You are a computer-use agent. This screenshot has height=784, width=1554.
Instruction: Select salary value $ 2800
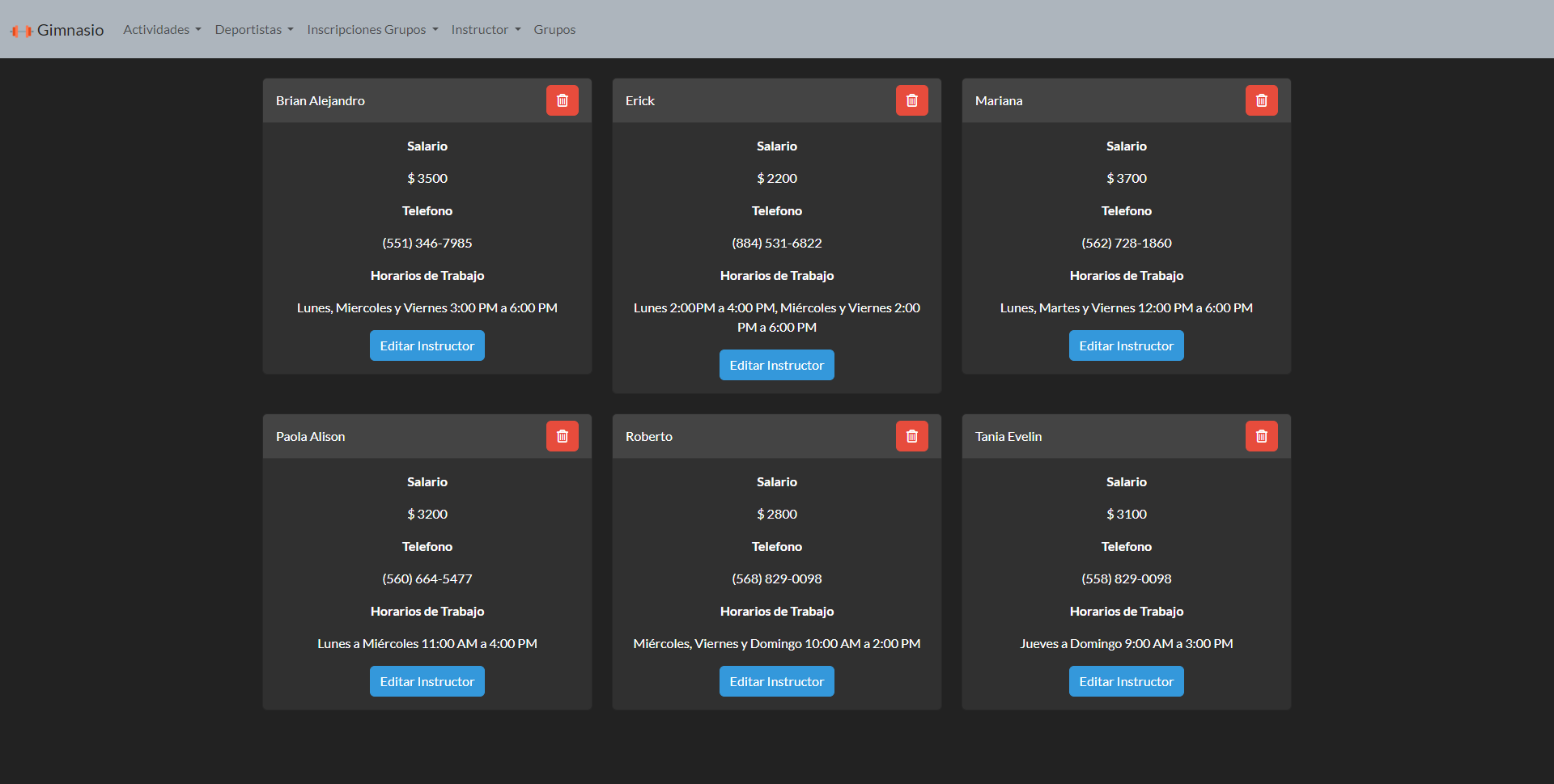point(777,514)
